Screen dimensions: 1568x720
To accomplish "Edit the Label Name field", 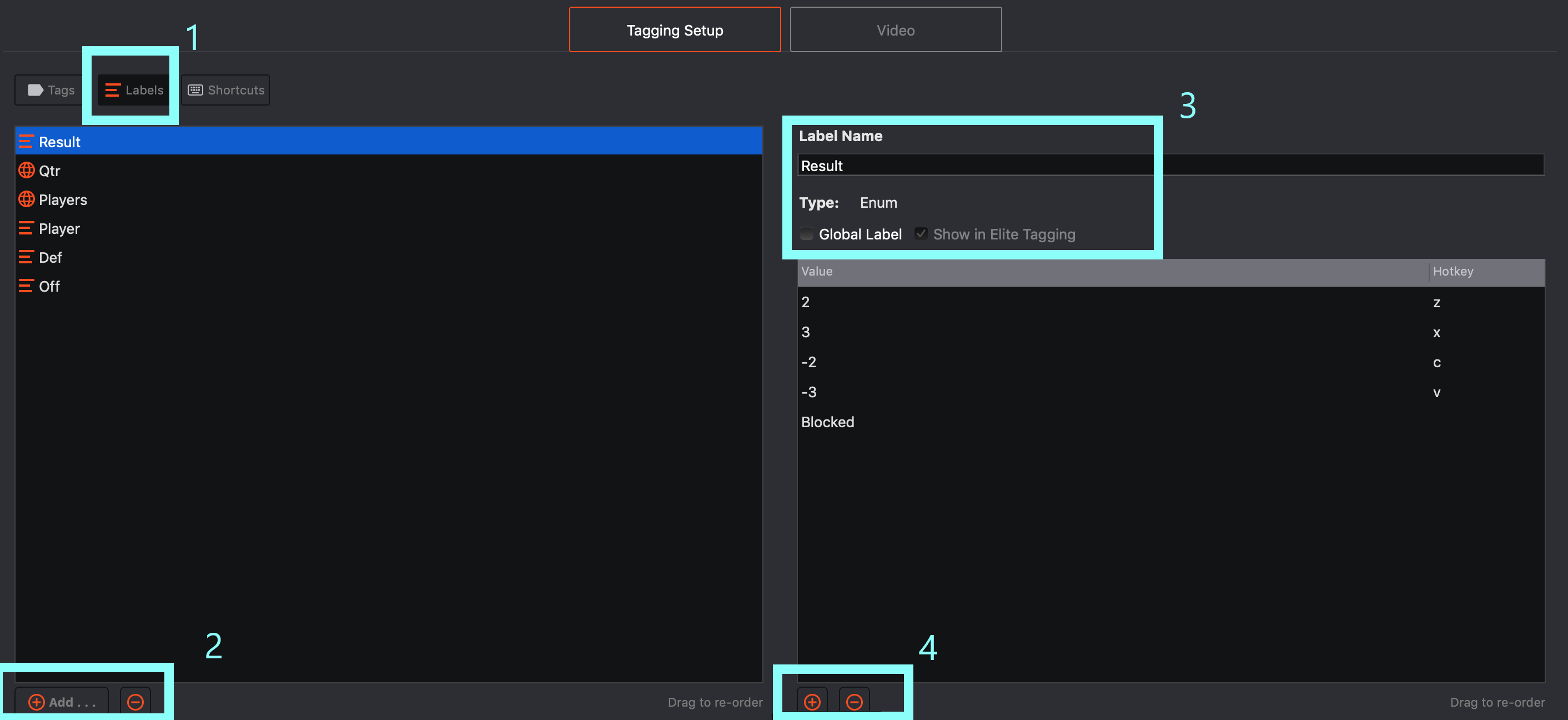I will (x=1170, y=165).
